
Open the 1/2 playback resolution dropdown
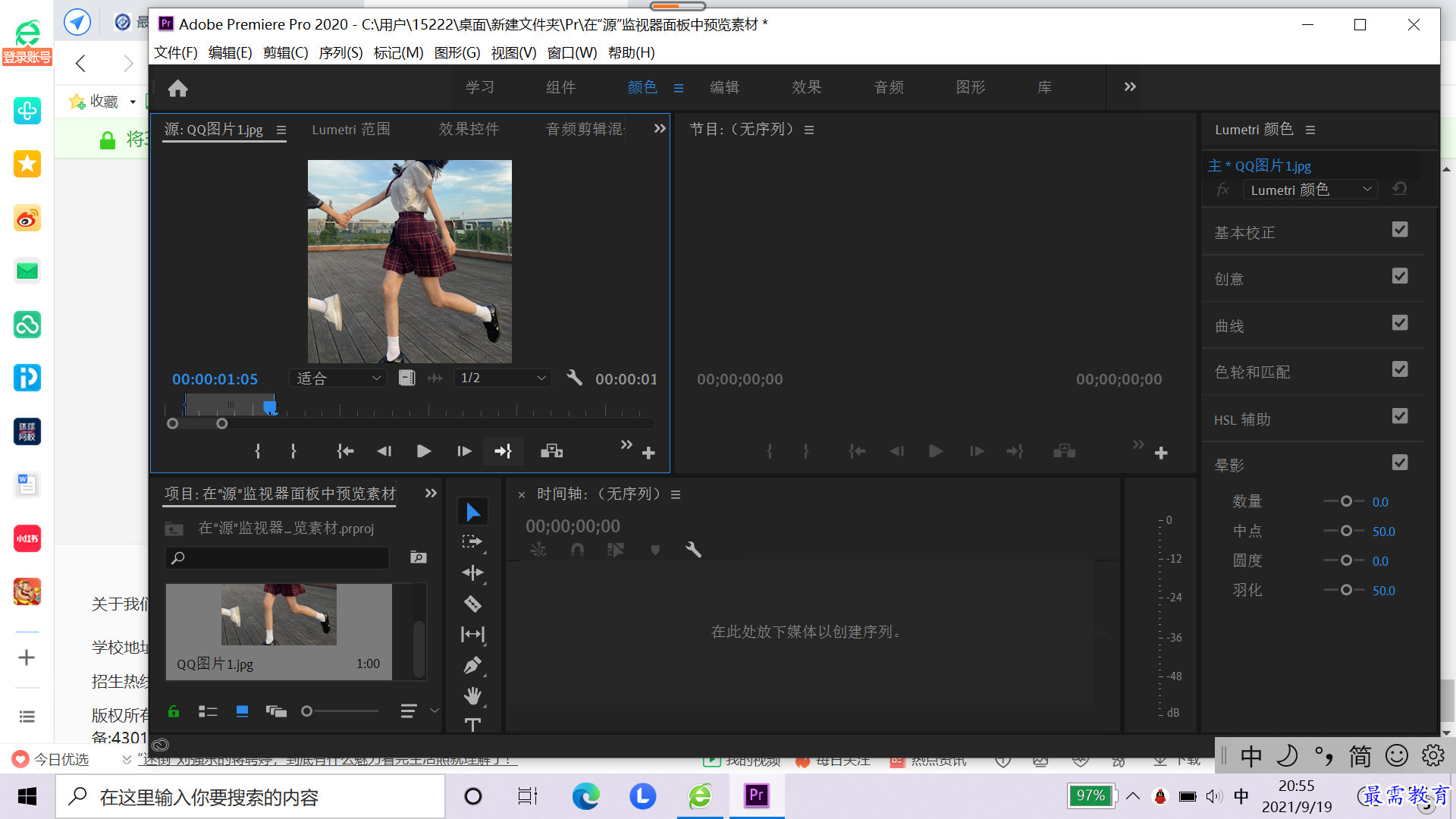click(504, 378)
